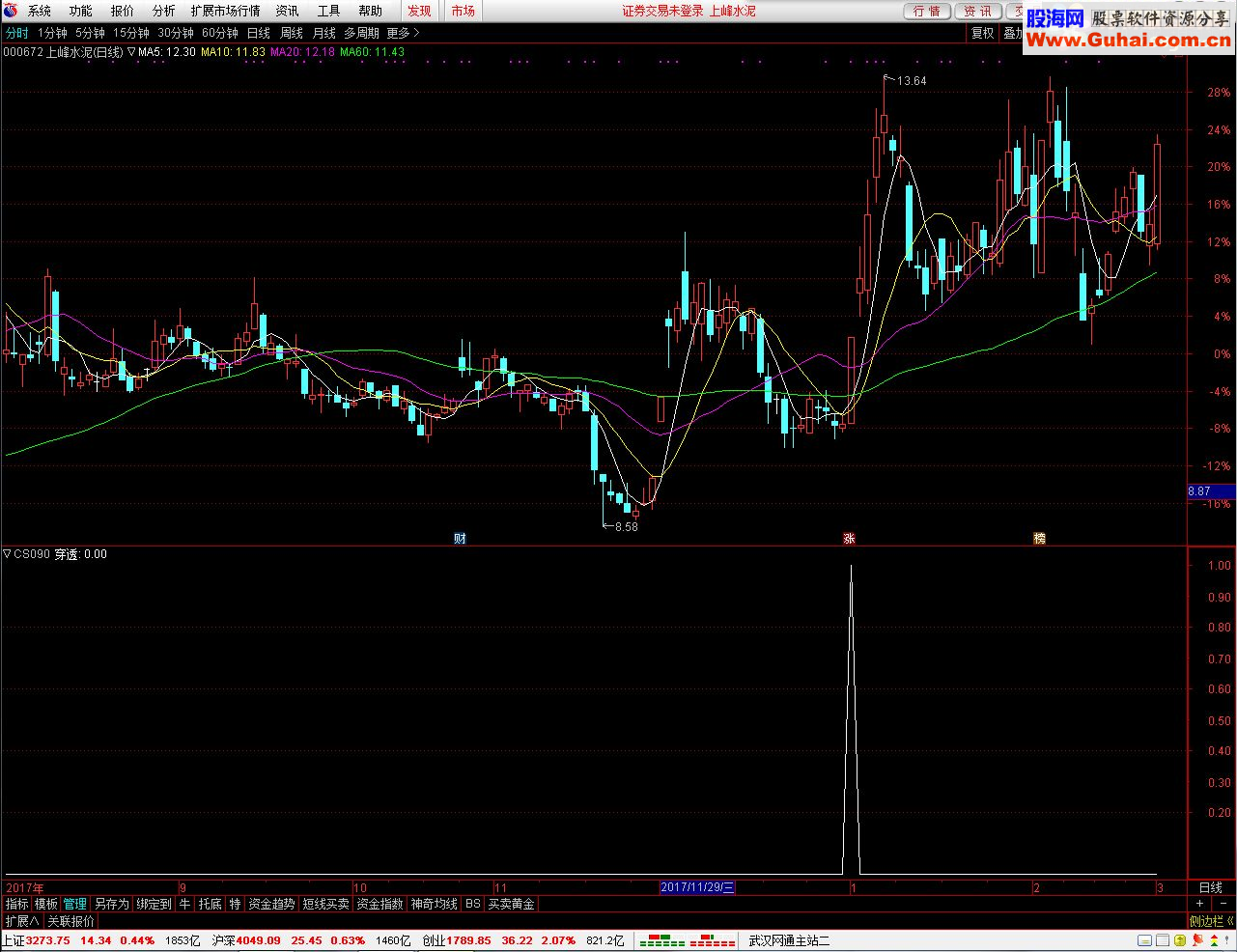1237x952 pixels.
Task: Click the 榜 info marker on chart
Action: click(1040, 539)
